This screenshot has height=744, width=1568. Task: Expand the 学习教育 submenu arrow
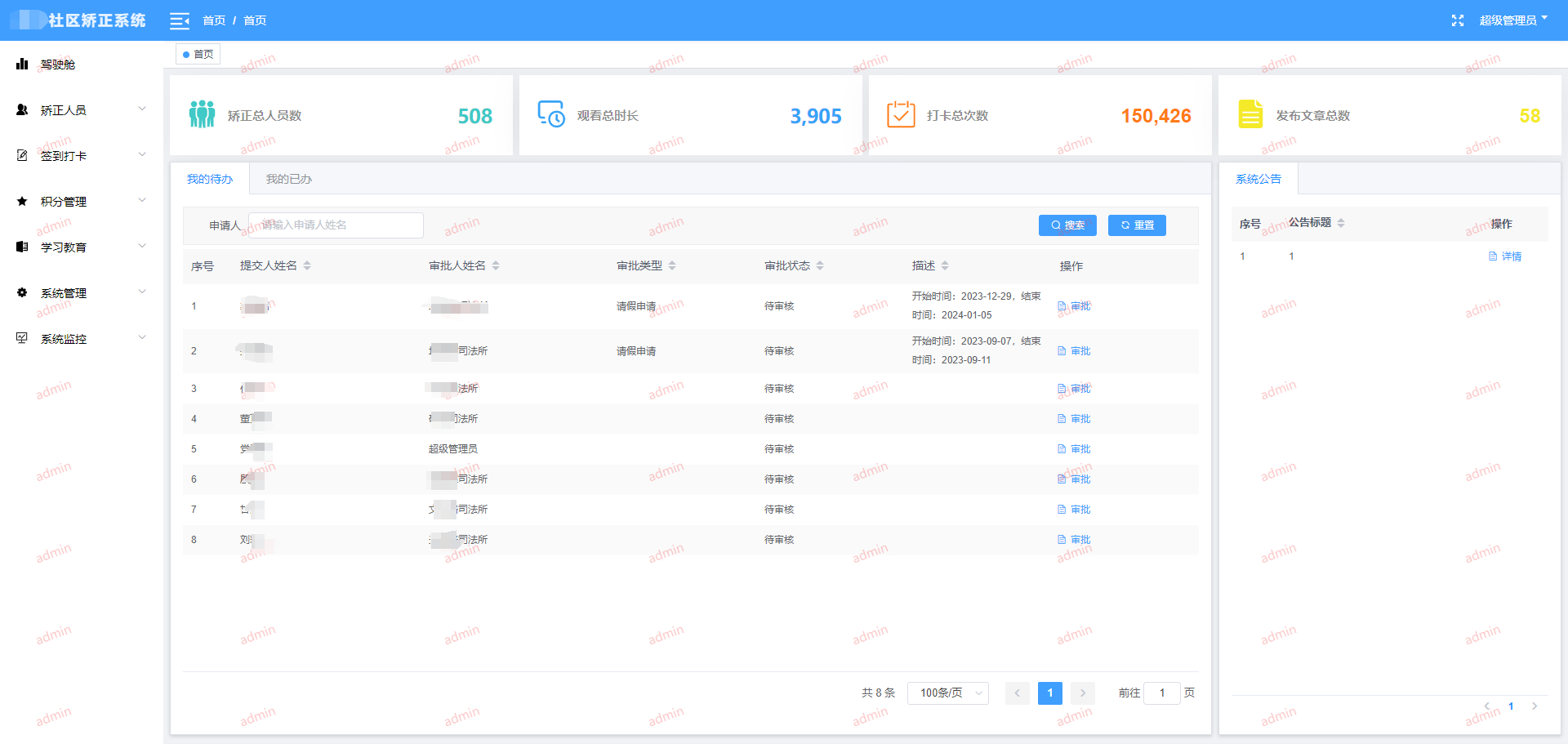[142, 246]
